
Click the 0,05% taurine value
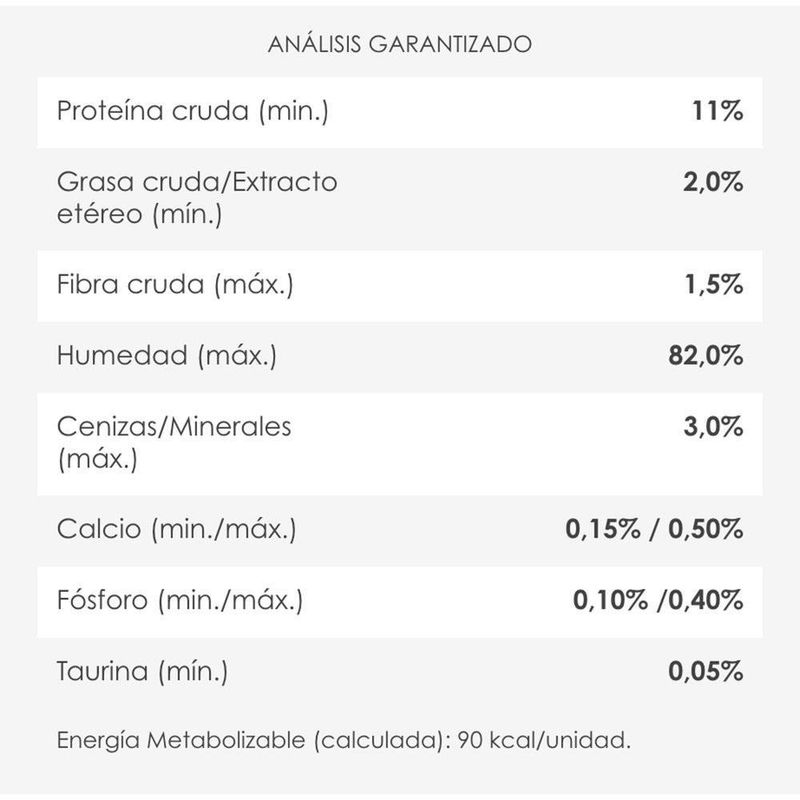tap(706, 671)
